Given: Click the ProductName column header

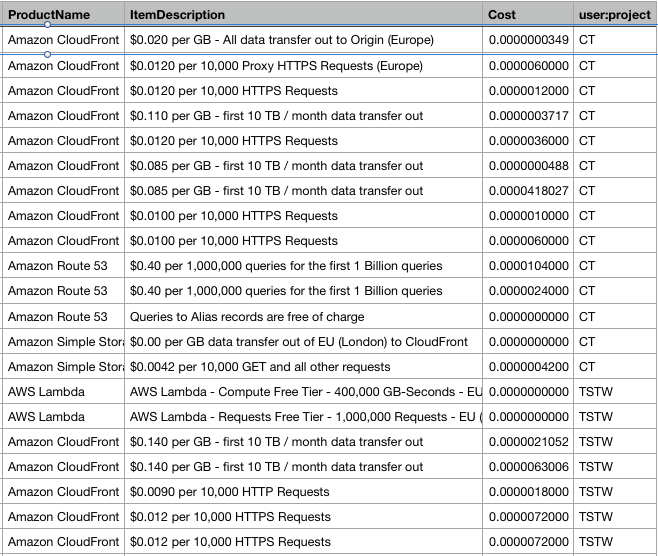Looking at the screenshot, I should 63,14.
